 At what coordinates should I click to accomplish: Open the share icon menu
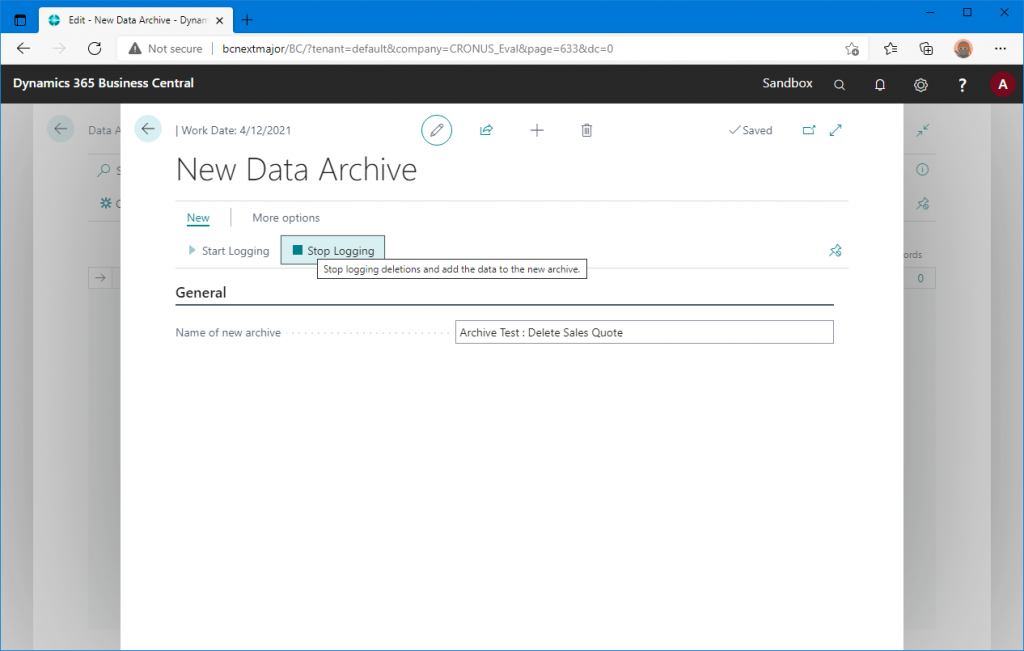486,130
